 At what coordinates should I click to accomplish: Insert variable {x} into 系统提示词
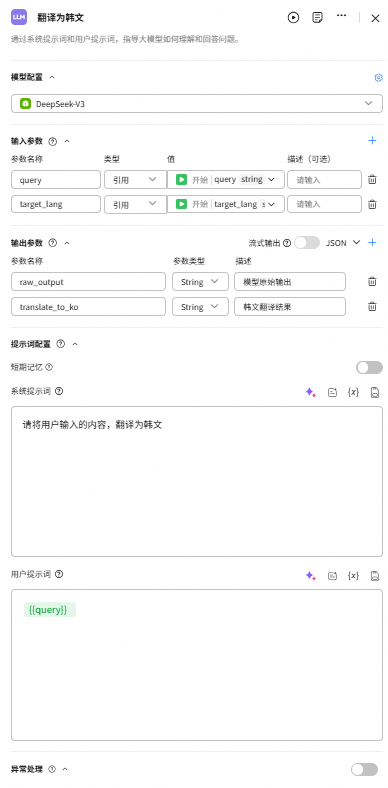coord(353,392)
